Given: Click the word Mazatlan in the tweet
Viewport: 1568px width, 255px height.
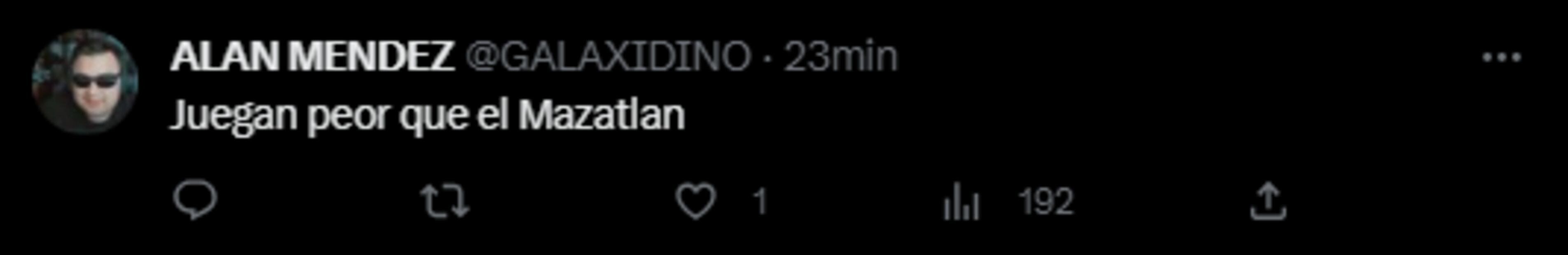Looking at the screenshot, I should tap(601, 115).
